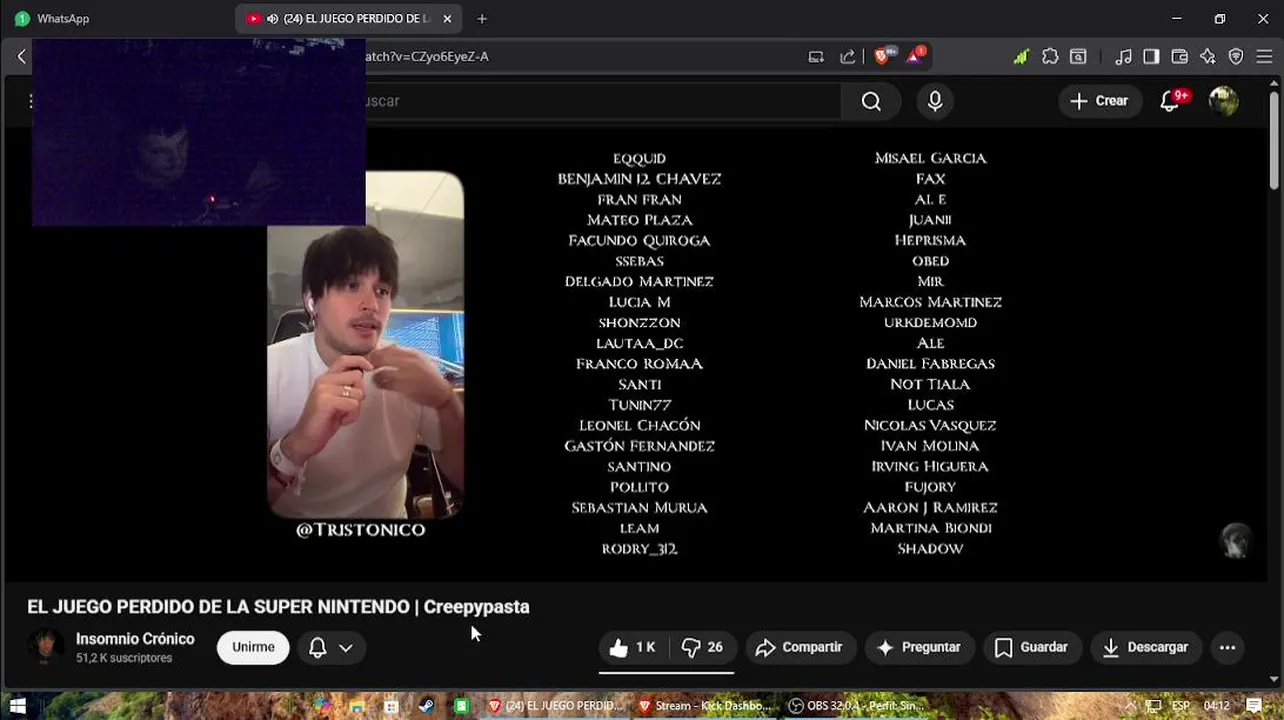Viewport: 1284px width, 720px height.
Task: Click the Unirme membership button
Action: pos(253,648)
